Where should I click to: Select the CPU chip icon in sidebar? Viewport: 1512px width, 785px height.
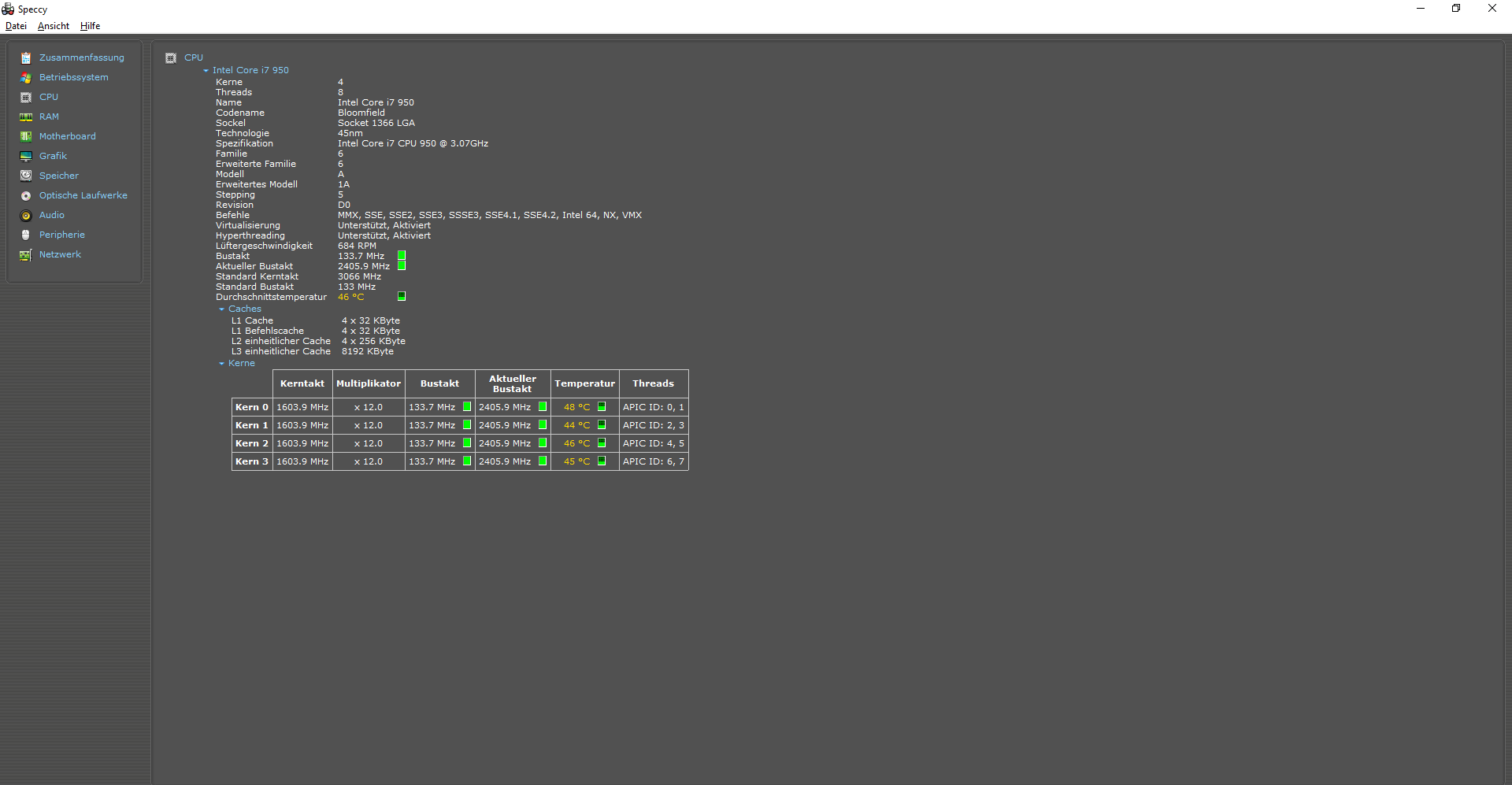(26, 98)
